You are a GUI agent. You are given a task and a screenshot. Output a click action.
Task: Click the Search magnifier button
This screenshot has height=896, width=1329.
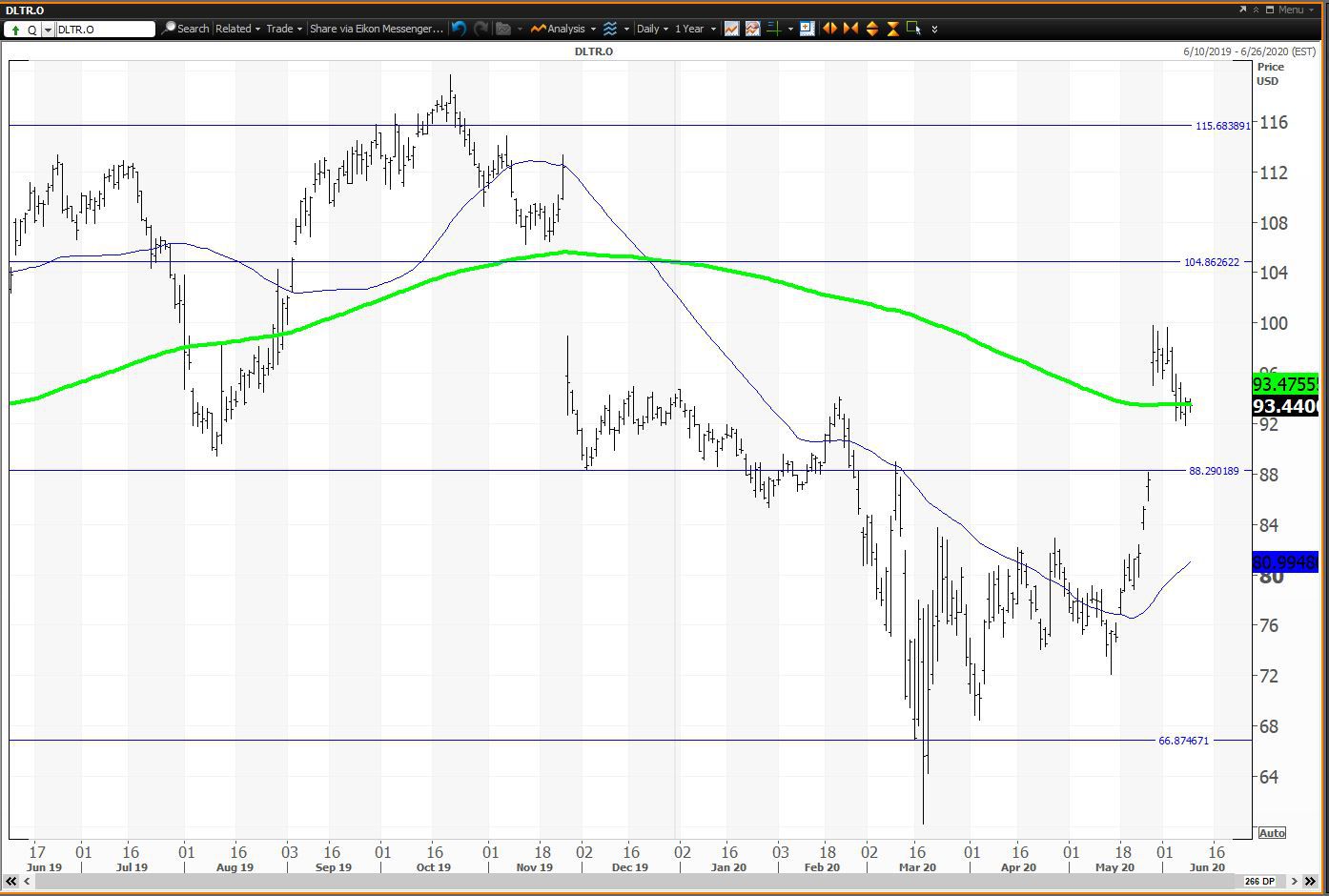click(186, 29)
